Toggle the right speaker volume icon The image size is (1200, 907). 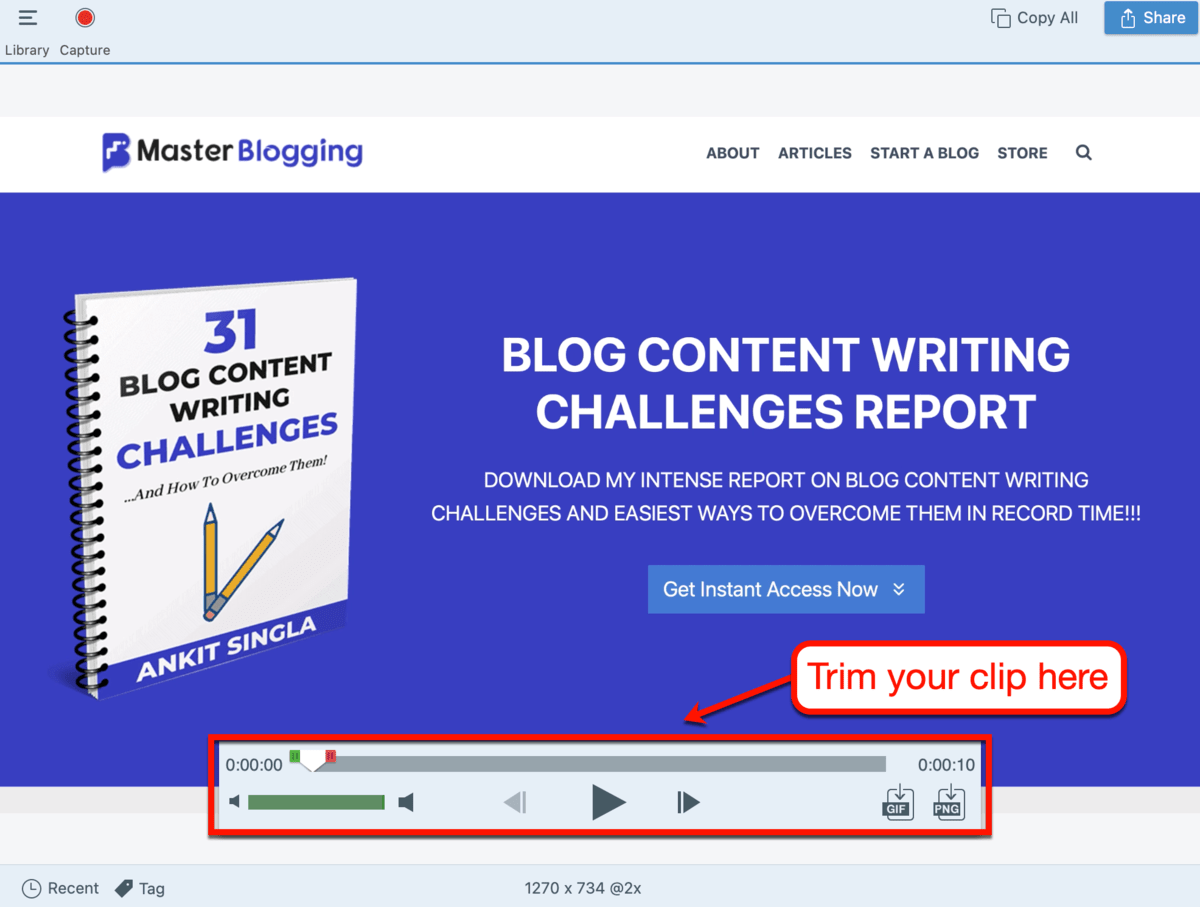pyautogui.click(x=406, y=801)
